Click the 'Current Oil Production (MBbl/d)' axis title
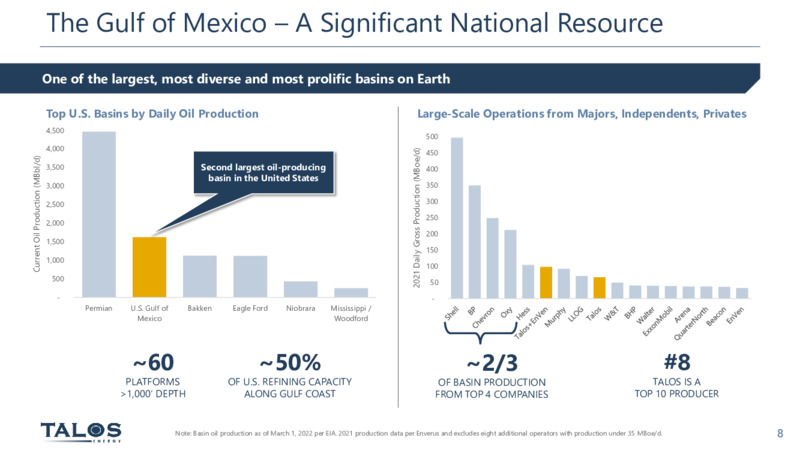The height and width of the screenshot is (450, 800). (37, 214)
